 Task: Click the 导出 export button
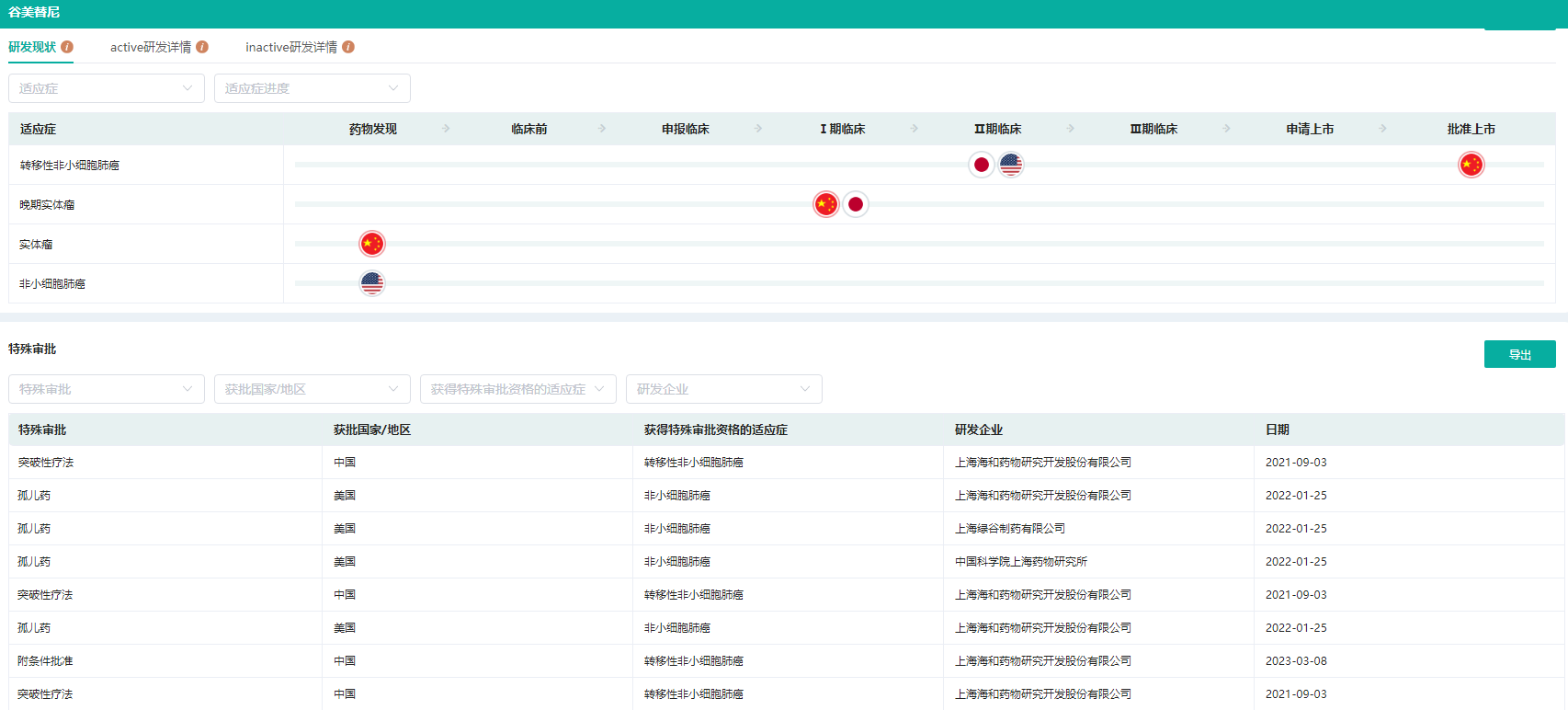point(1519,354)
